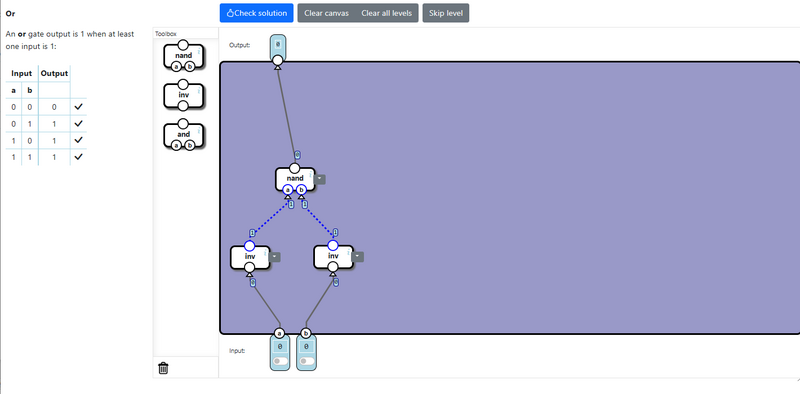Click the info icon on toolbox and gate
Image resolution: width=800 pixels, height=394 pixels.
click(x=199, y=131)
